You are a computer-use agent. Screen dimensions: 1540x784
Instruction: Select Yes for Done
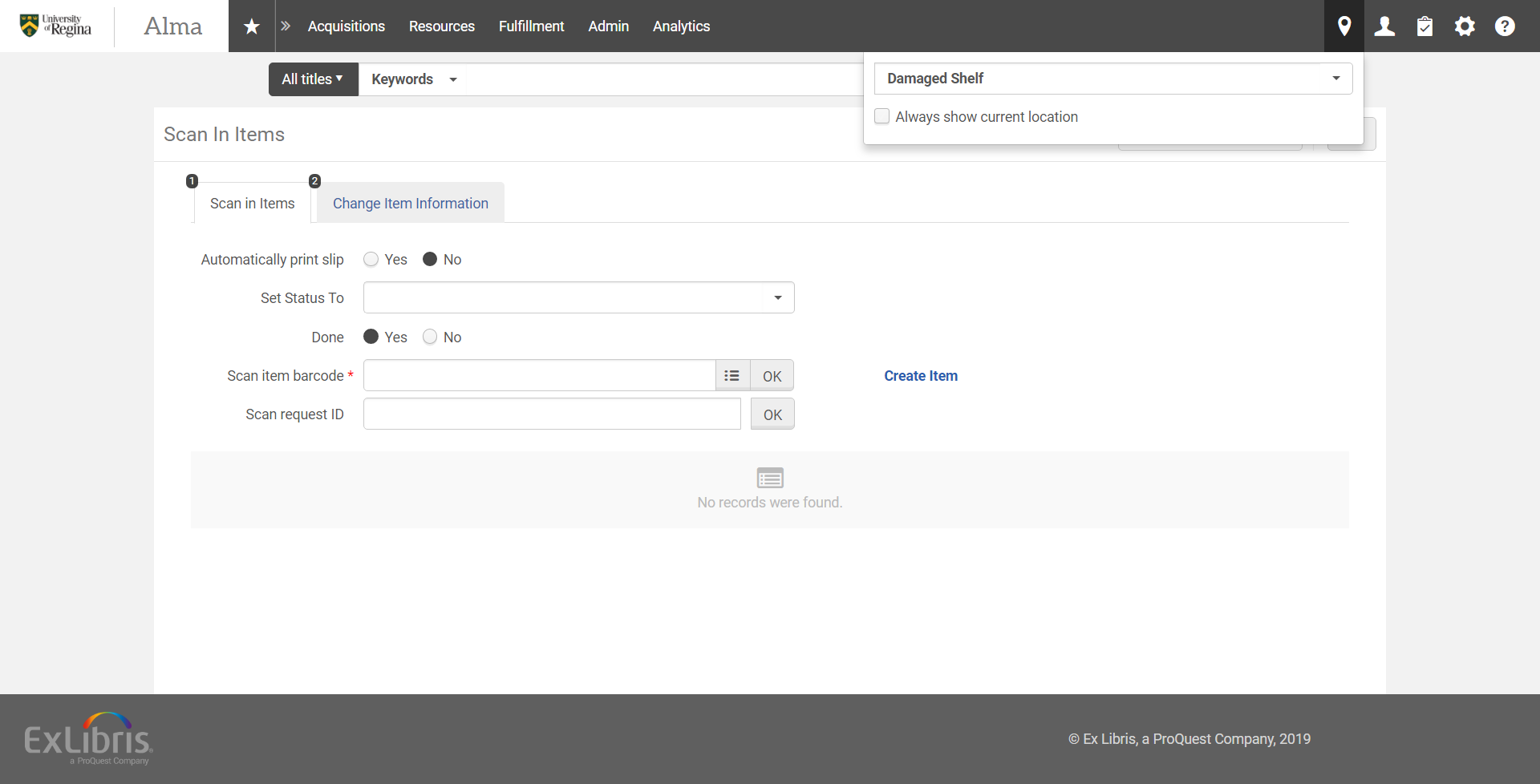tap(371, 337)
